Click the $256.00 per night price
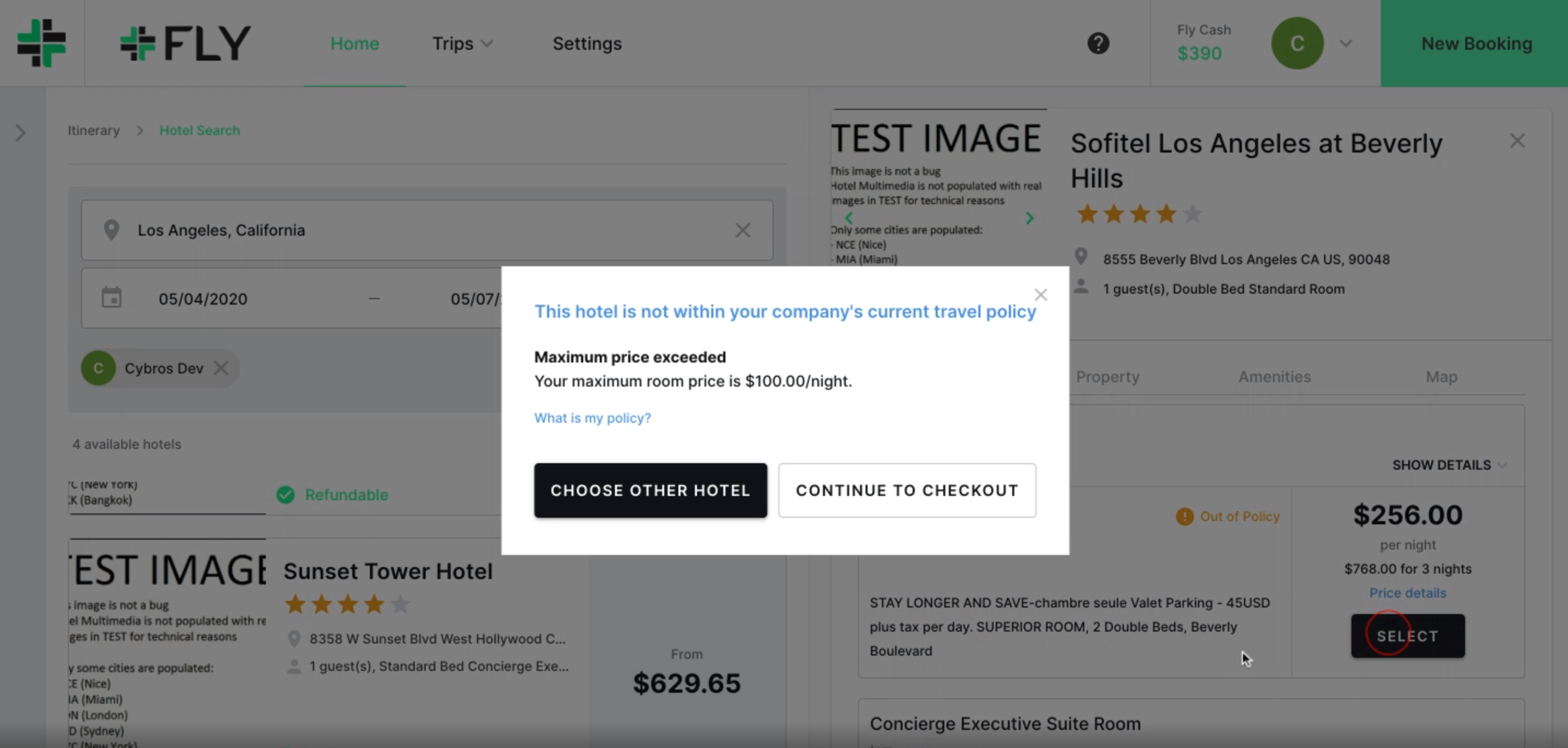This screenshot has width=1568, height=748. click(x=1407, y=515)
